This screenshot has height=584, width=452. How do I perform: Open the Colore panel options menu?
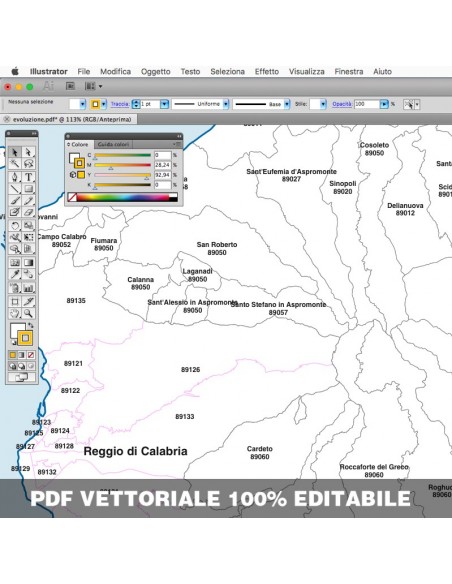177,144
